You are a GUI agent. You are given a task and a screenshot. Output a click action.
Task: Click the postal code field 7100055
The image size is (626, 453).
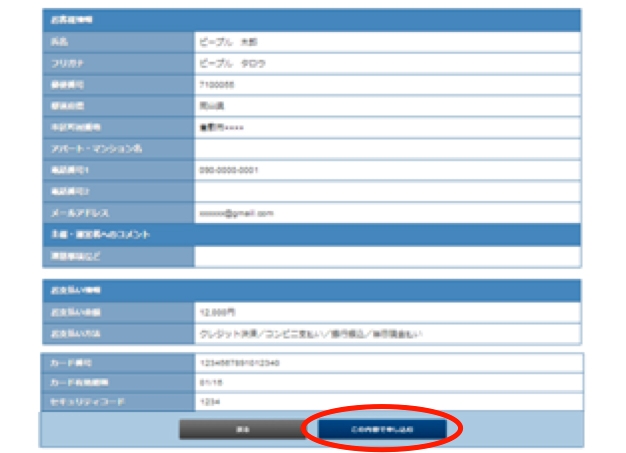387,84
